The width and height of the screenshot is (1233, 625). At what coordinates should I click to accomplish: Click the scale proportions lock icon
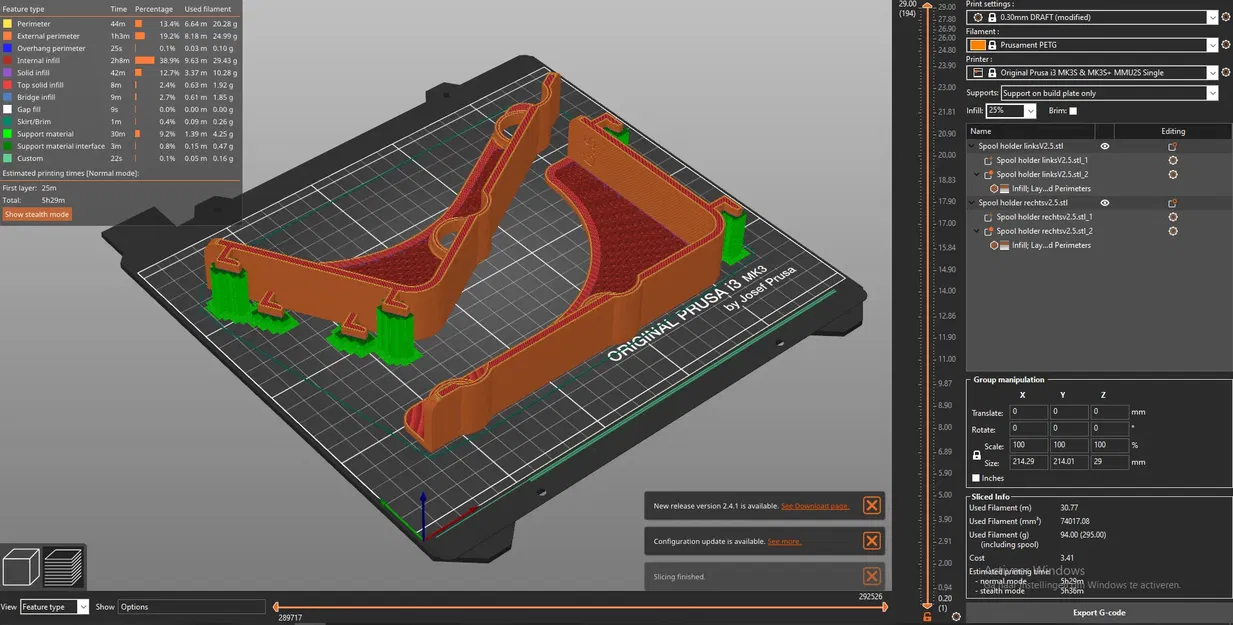tap(977, 455)
